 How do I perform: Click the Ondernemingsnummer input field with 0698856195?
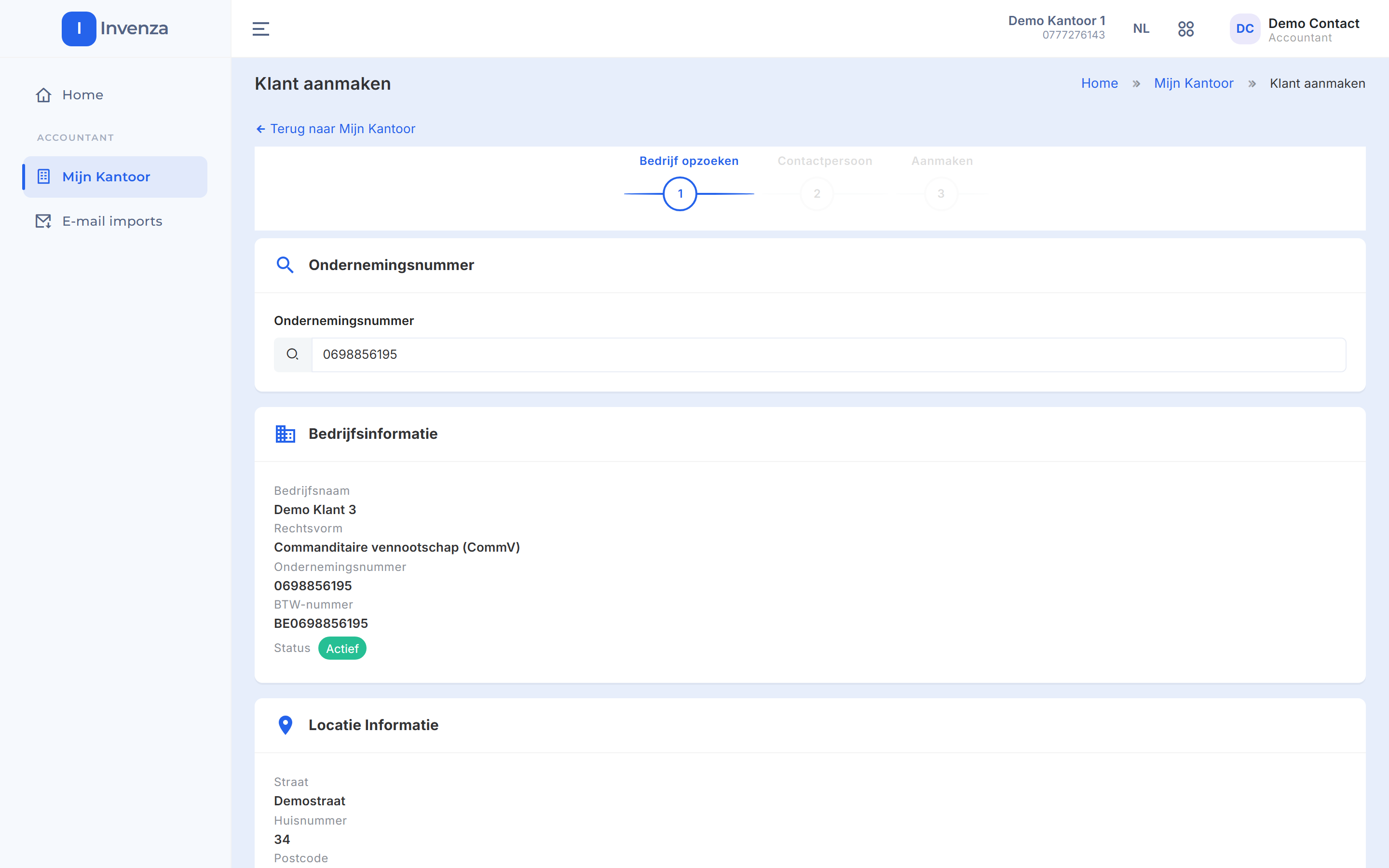(828, 355)
